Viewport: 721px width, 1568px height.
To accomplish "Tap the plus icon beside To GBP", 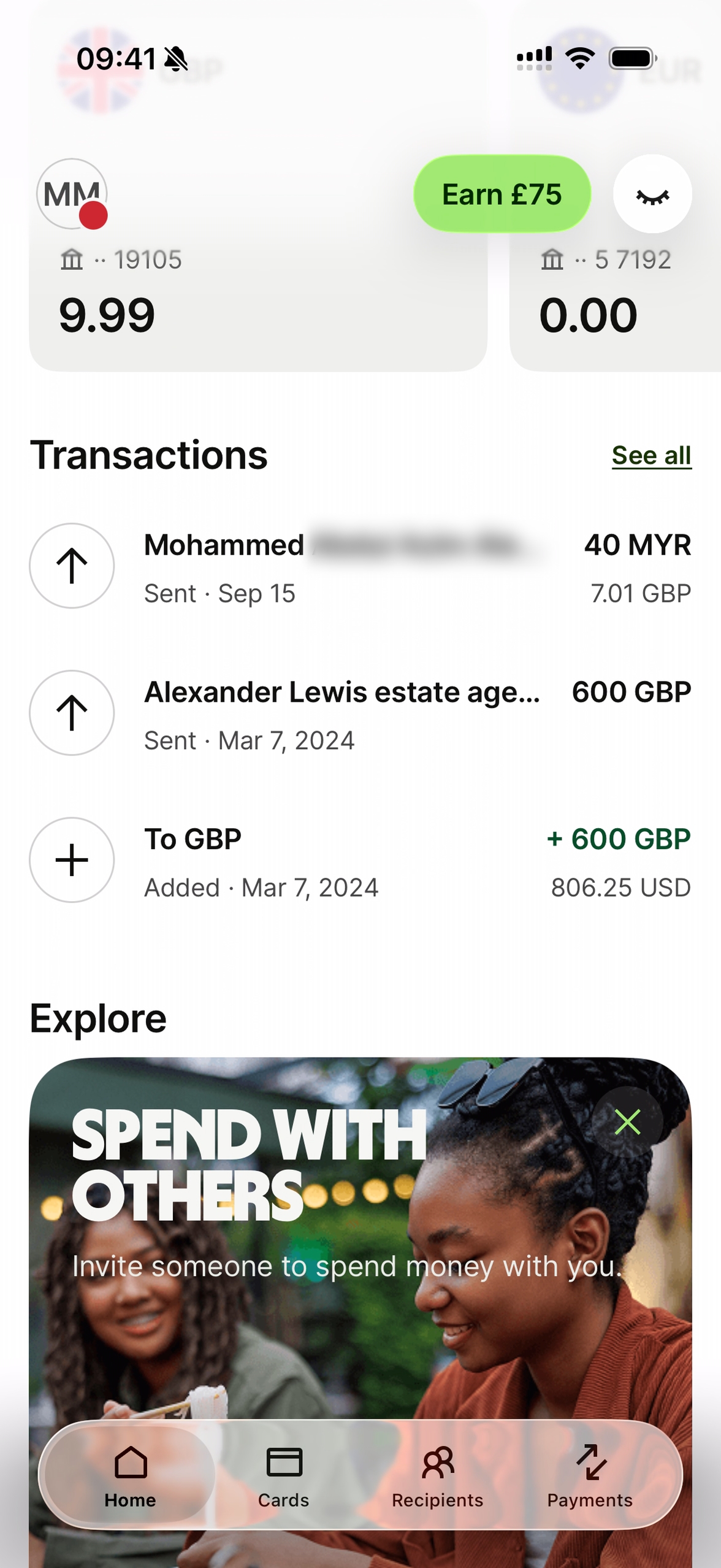I will (x=72, y=860).
